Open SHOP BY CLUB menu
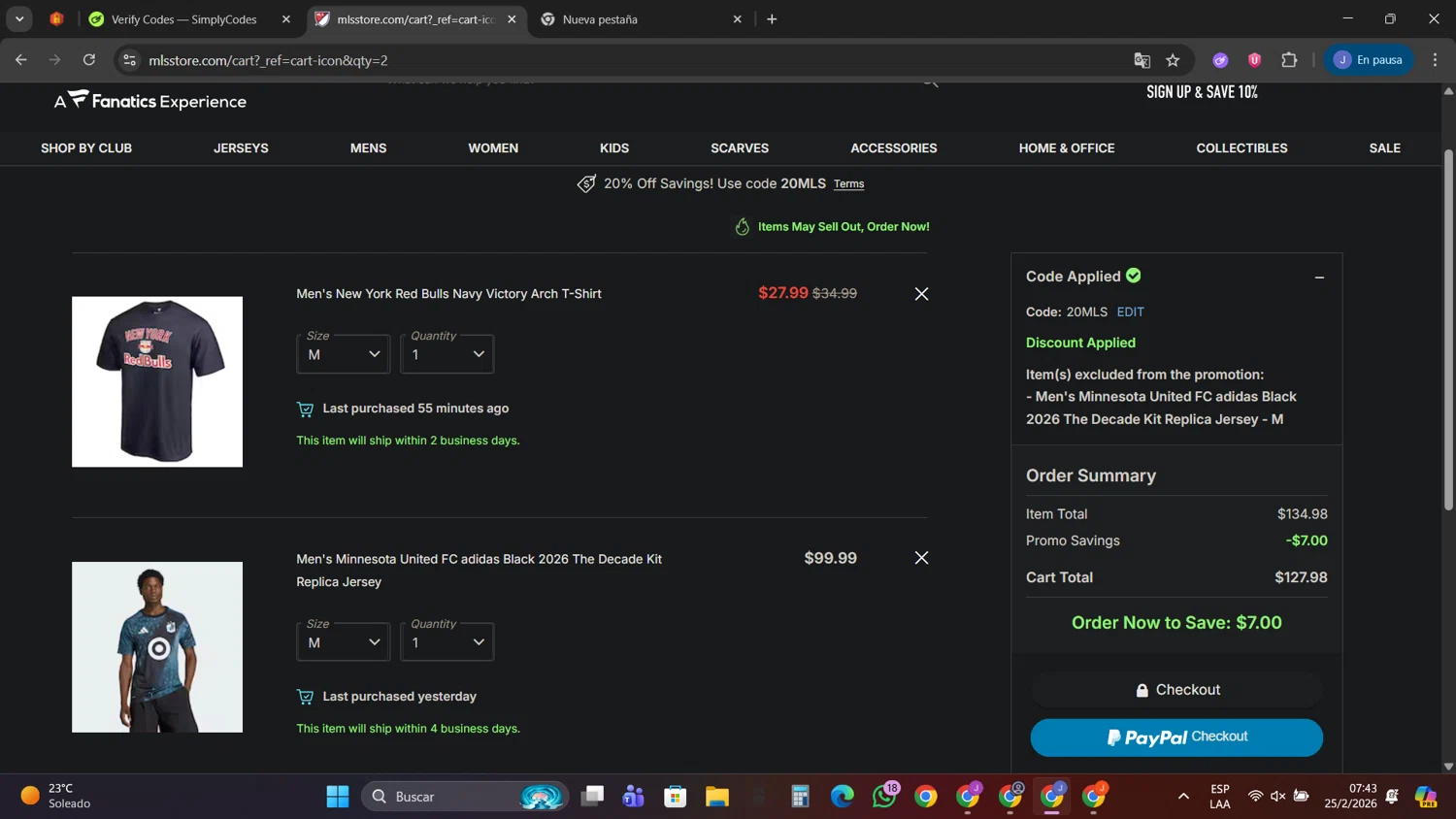This screenshot has width=1456, height=819. click(86, 148)
